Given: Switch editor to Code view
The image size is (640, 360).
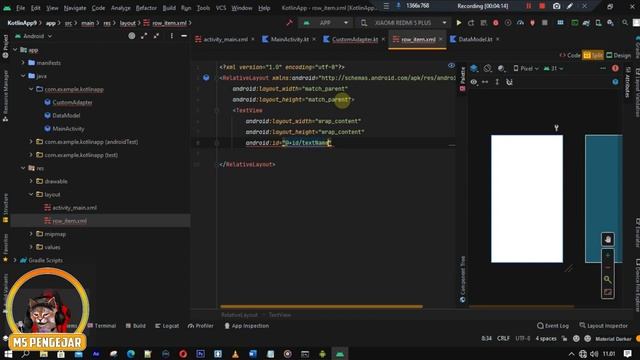Looking at the screenshot, I should (570, 55).
